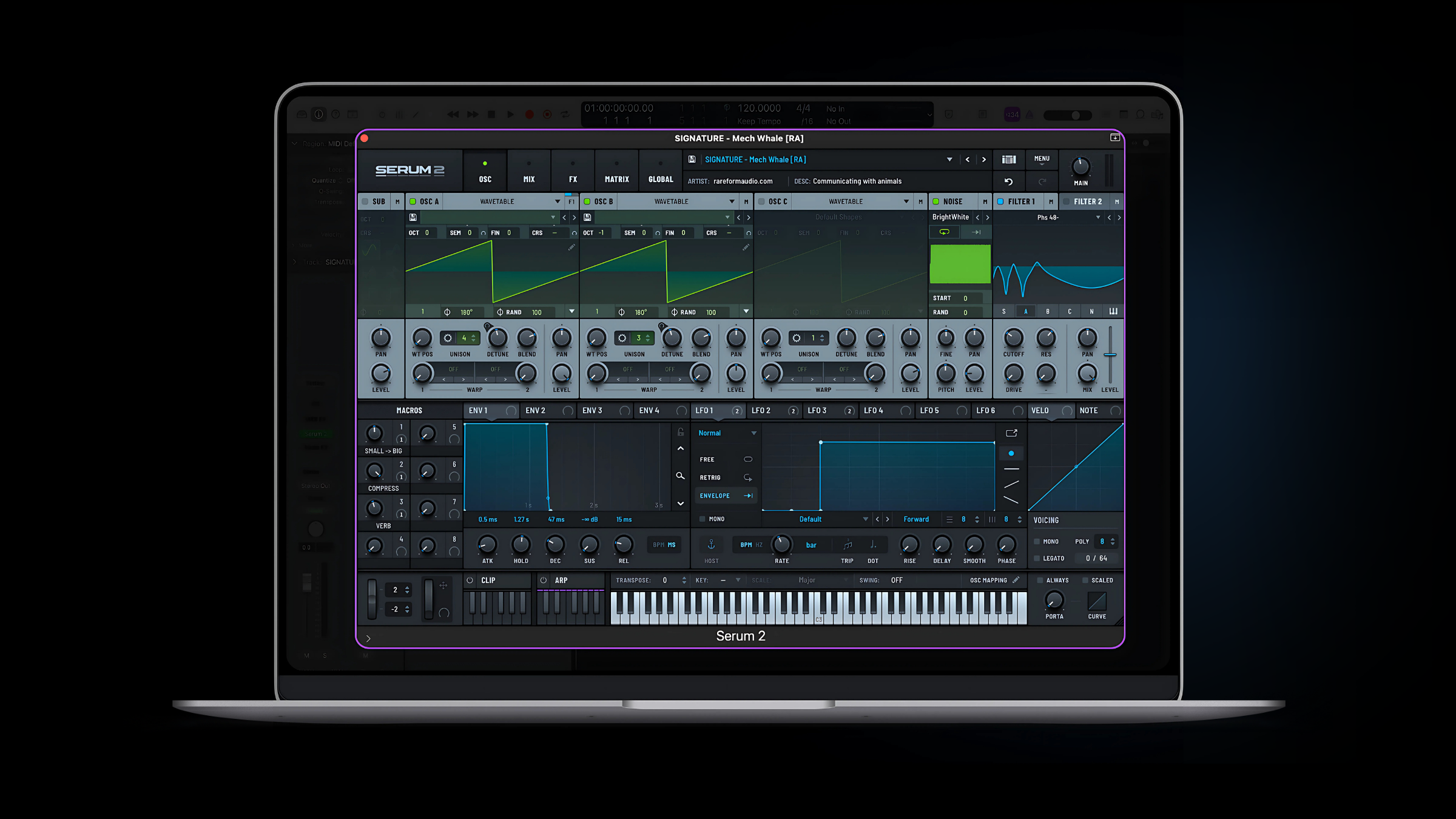Select the LFO ramp down draw tool
Viewport: 1456px width, 819px height.
tap(1011, 500)
